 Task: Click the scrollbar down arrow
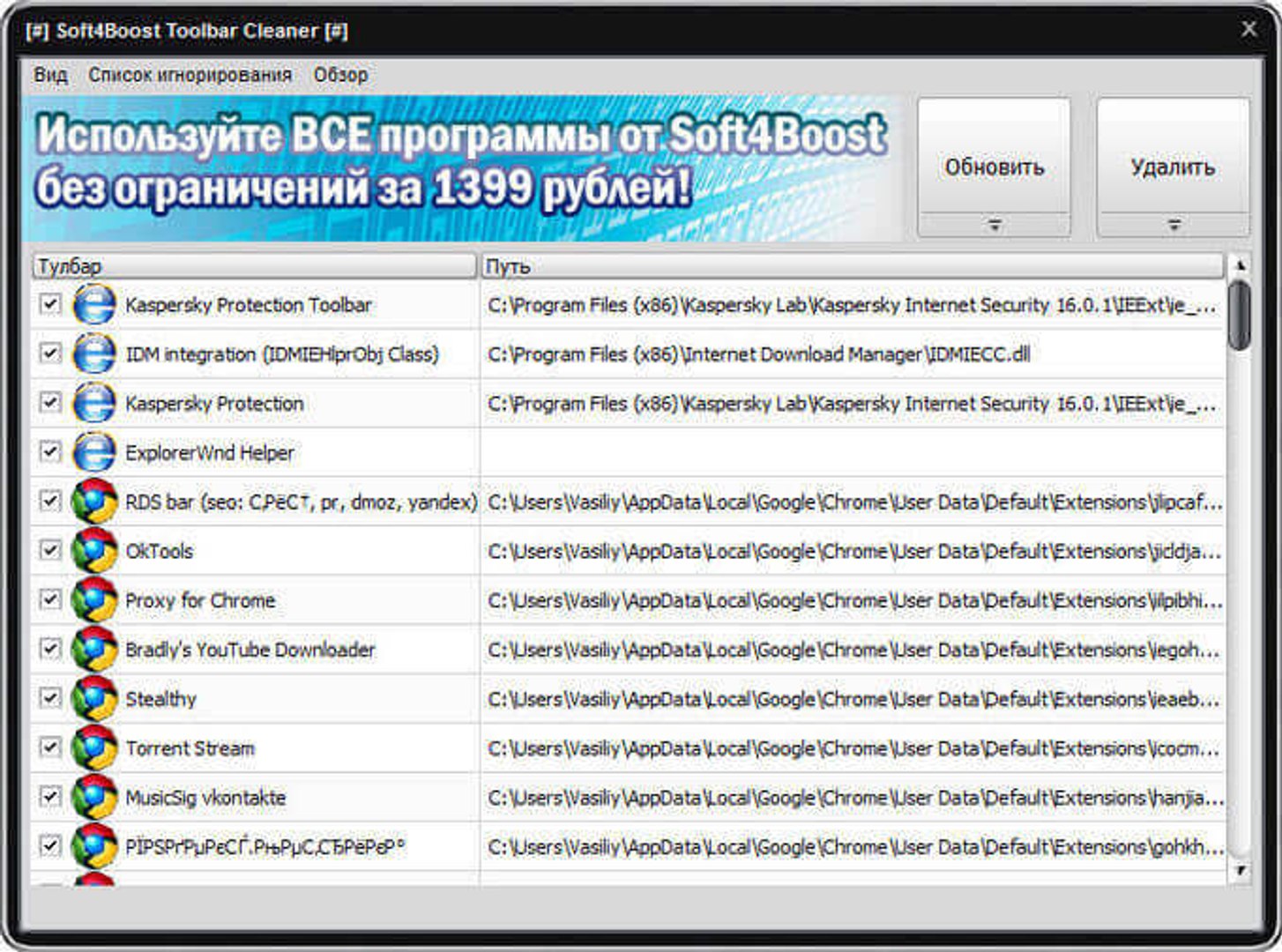(1240, 871)
